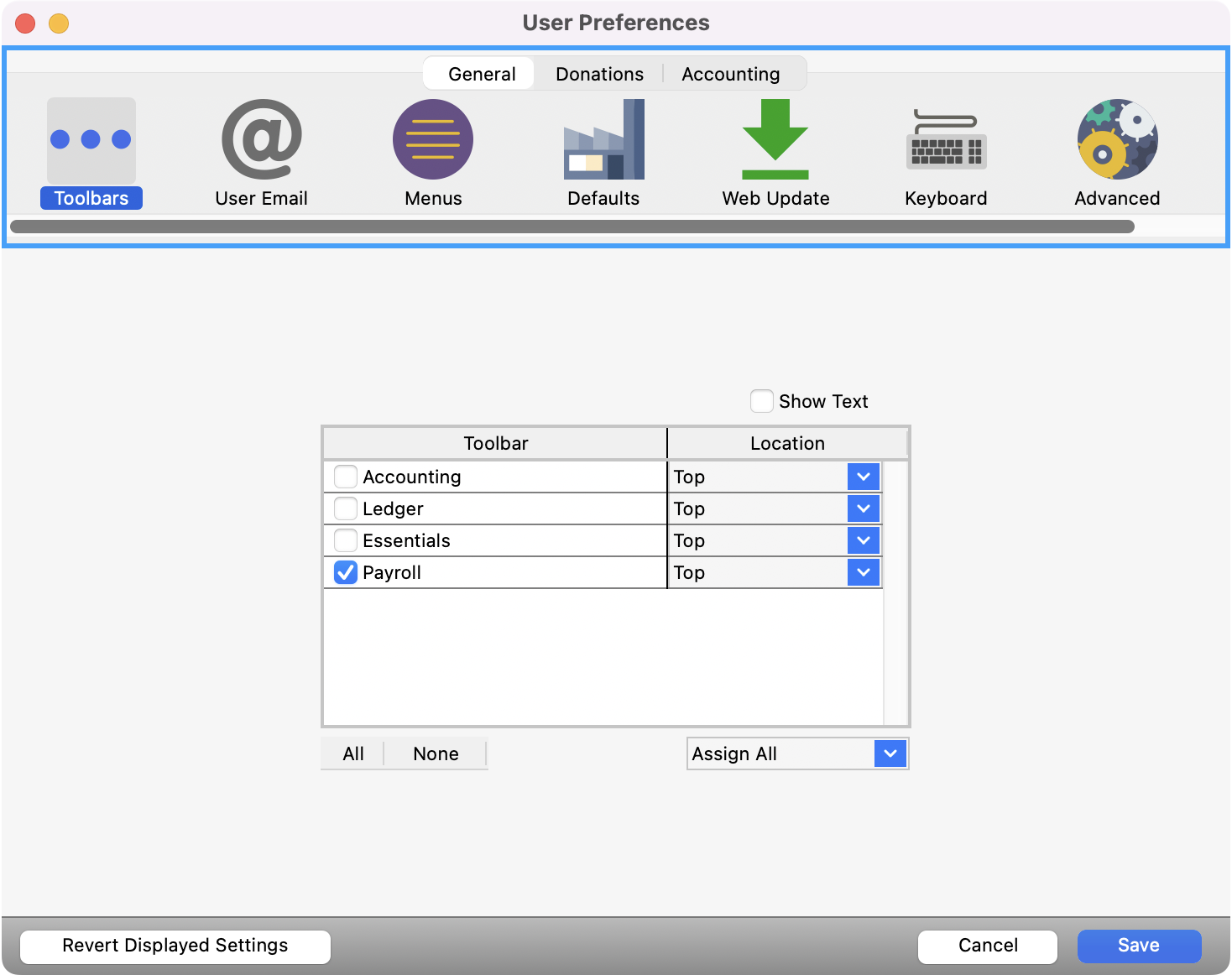
Task: Enable the Show Text checkbox
Action: [762, 401]
